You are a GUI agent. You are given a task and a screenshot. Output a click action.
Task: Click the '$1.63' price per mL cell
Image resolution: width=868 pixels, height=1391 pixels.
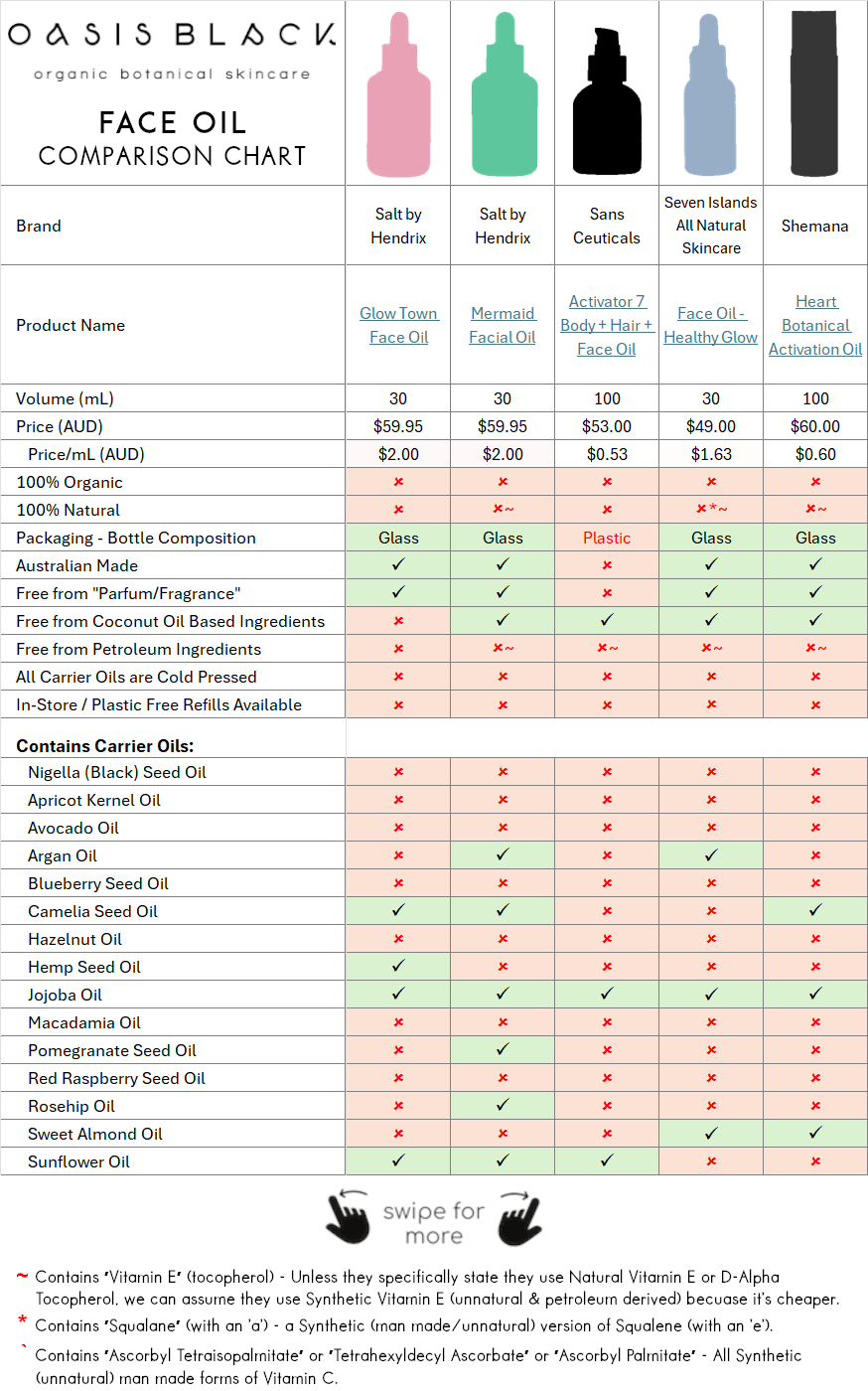pyautogui.click(x=711, y=454)
